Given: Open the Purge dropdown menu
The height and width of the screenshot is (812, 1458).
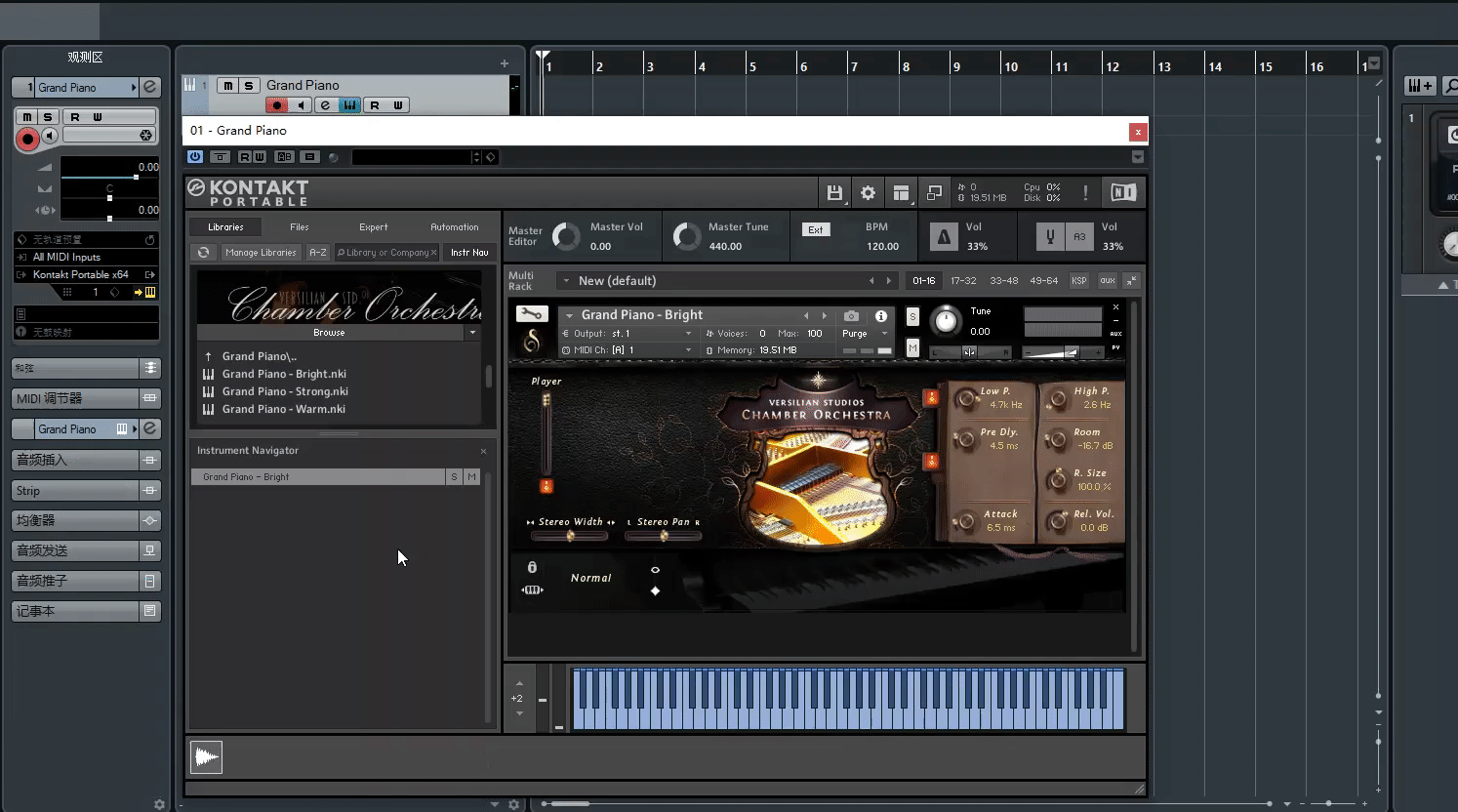Looking at the screenshot, I should coord(866,334).
